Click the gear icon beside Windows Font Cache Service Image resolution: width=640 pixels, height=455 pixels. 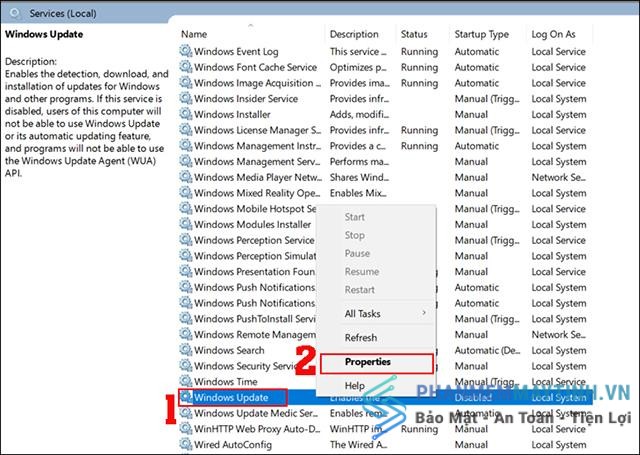tap(186, 67)
